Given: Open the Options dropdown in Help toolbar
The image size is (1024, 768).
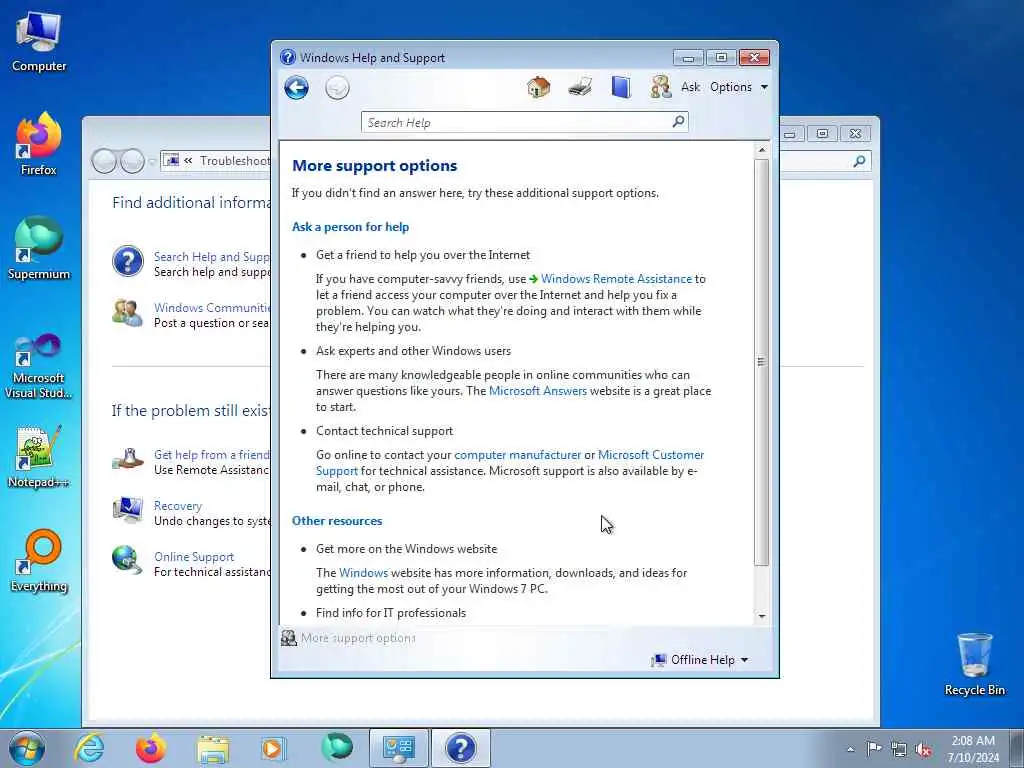Looking at the screenshot, I should coord(739,87).
